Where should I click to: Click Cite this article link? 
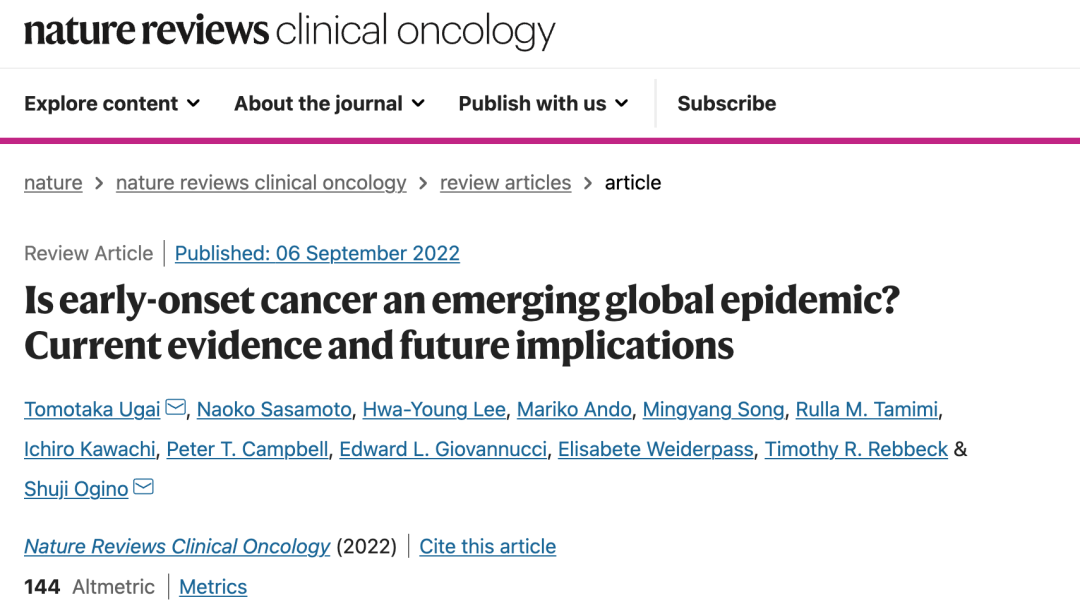tap(487, 546)
